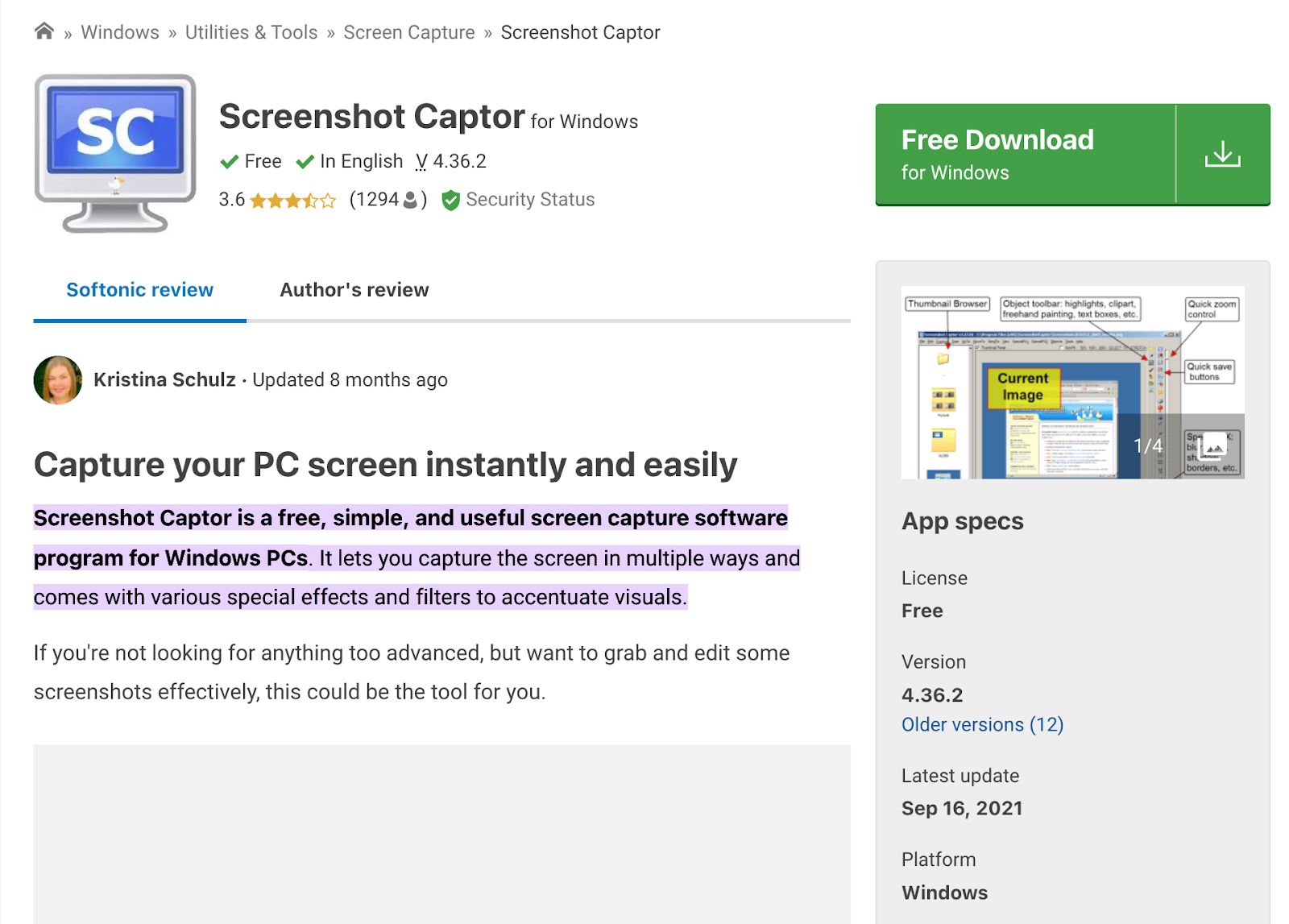The image size is (1289, 924).
Task: Click the home icon in breadcrumb
Action: click(44, 31)
